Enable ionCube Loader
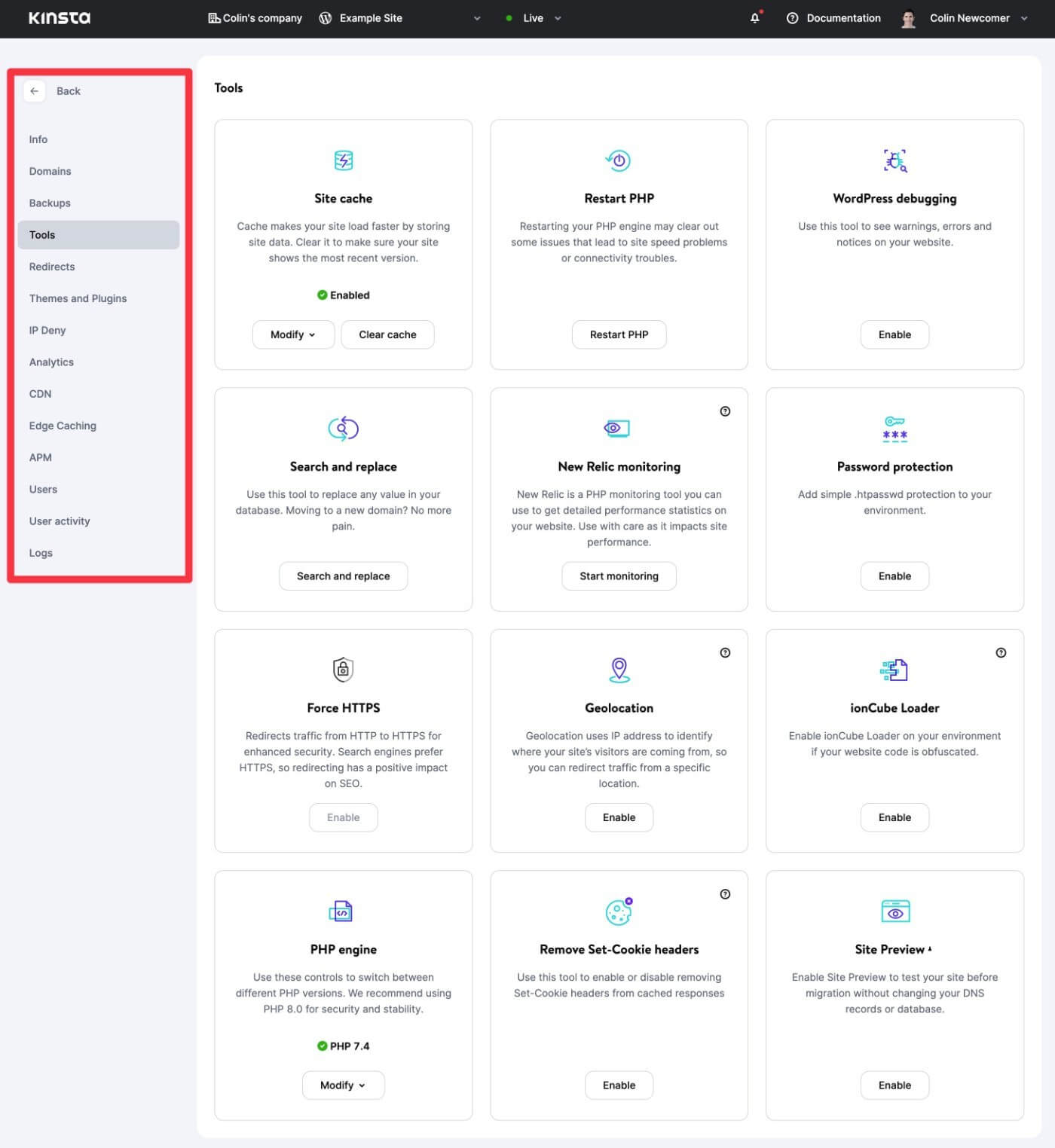 coord(894,817)
